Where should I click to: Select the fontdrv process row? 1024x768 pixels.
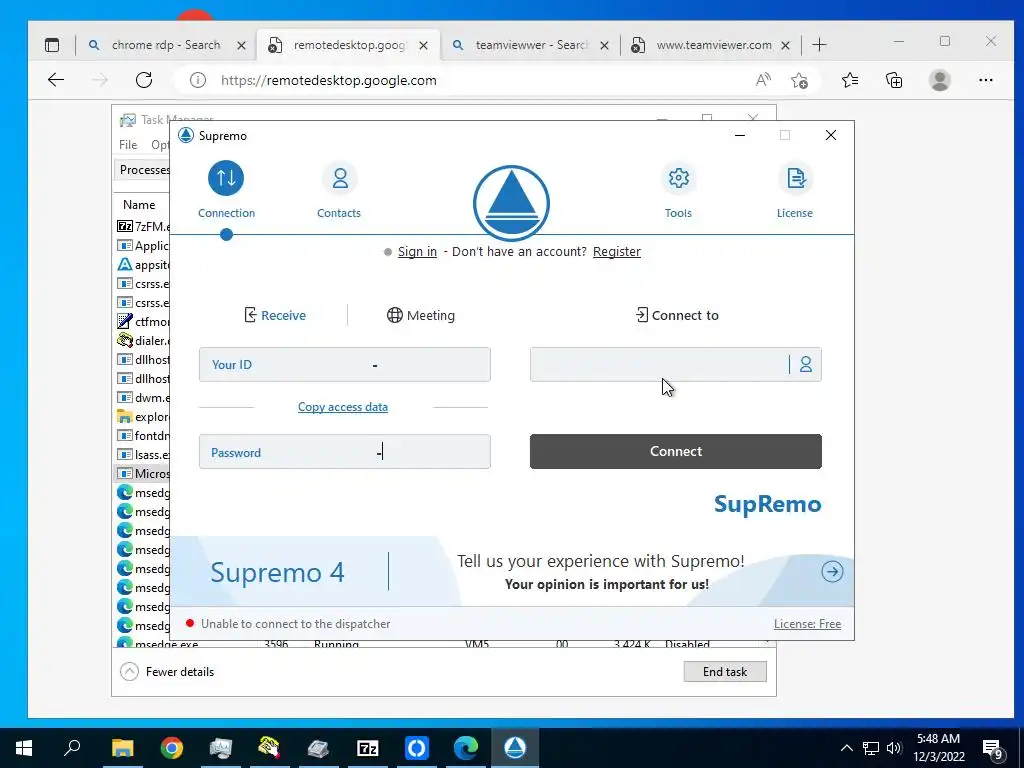143,436
